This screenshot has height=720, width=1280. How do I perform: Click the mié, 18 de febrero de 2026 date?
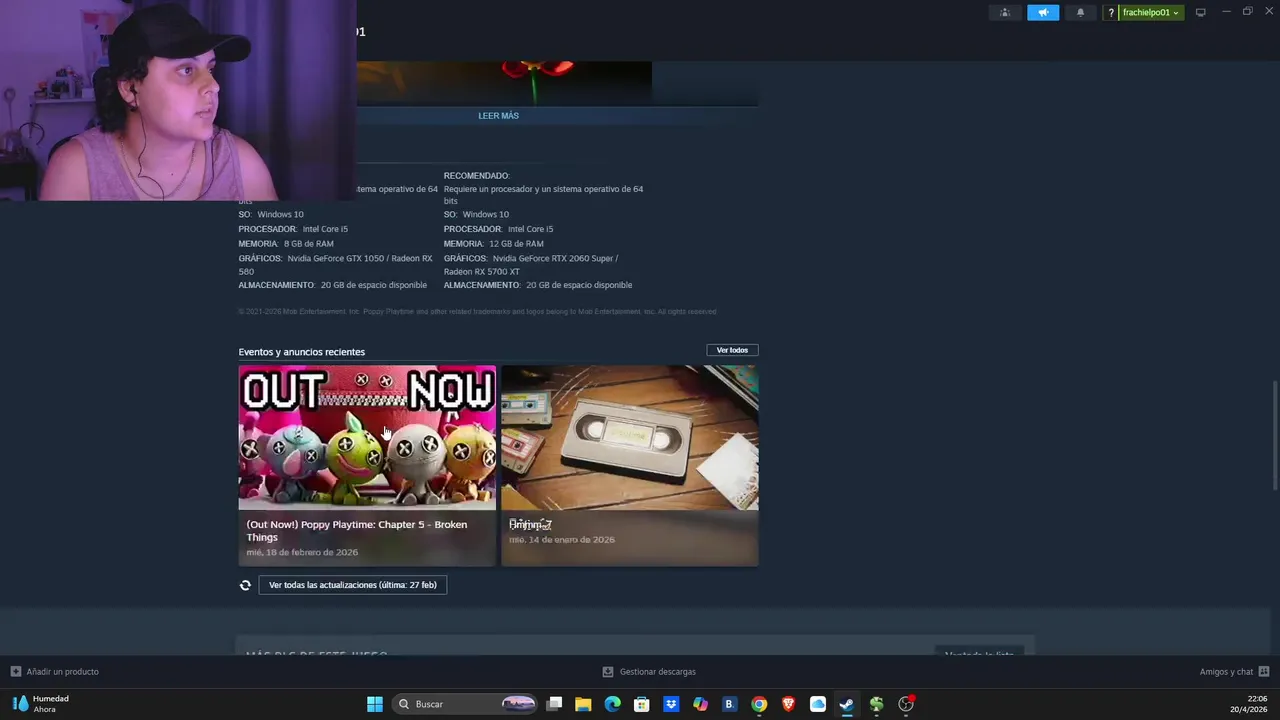(302, 553)
